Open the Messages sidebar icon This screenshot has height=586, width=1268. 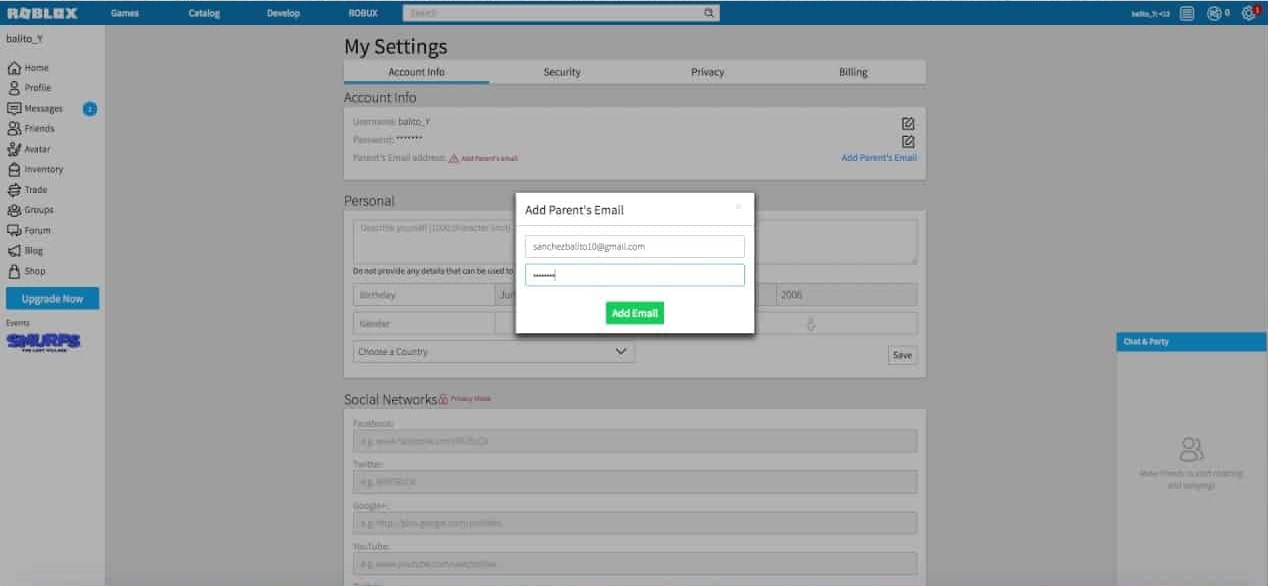[14, 108]
